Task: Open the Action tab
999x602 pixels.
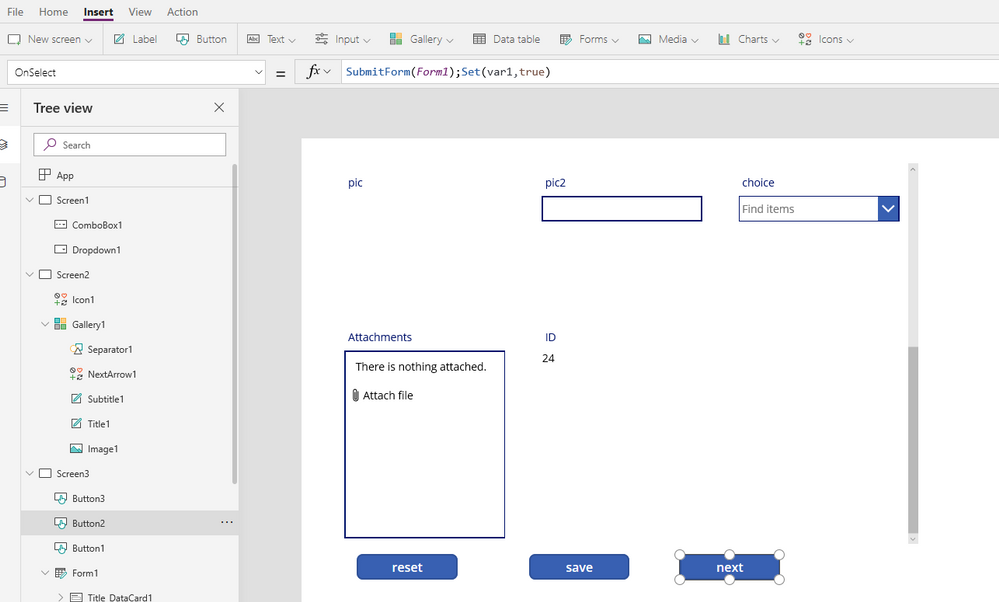Action: tap(182, 12)
